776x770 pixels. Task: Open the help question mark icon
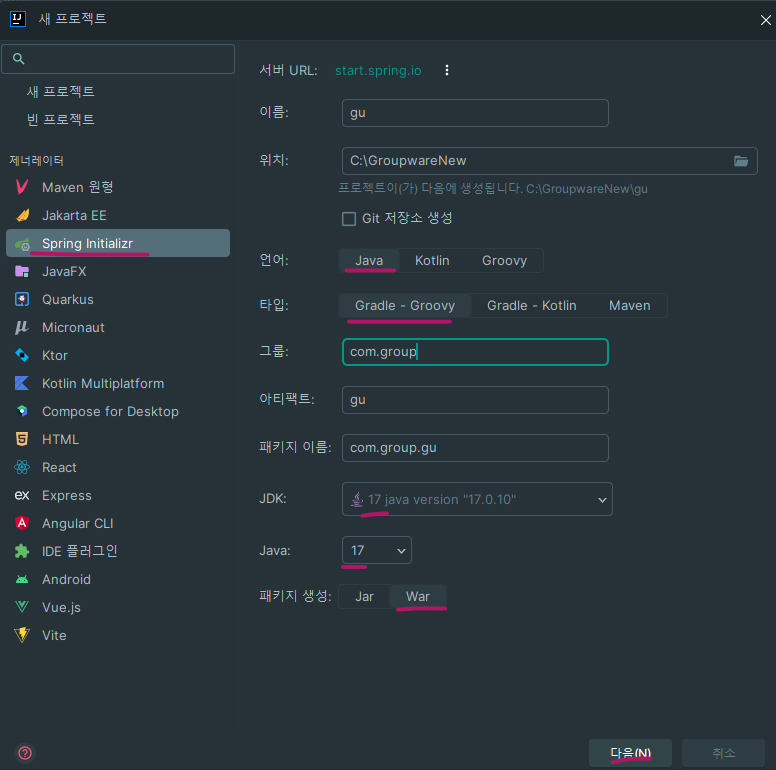click(25, 753)
